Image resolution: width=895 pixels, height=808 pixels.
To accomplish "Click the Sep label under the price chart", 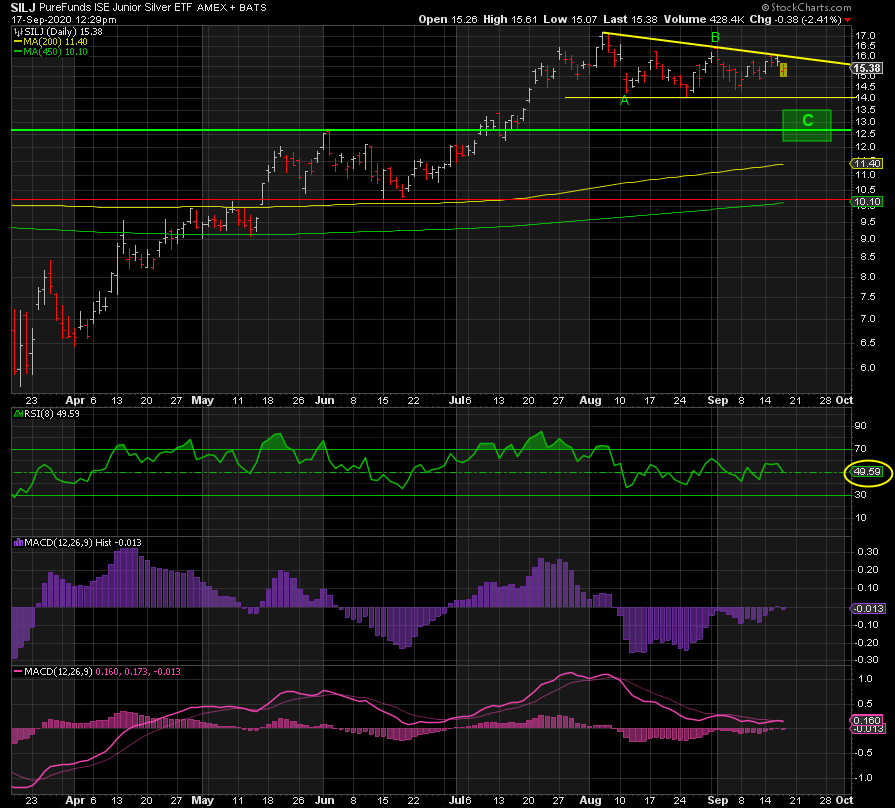I will pos(717,400).
